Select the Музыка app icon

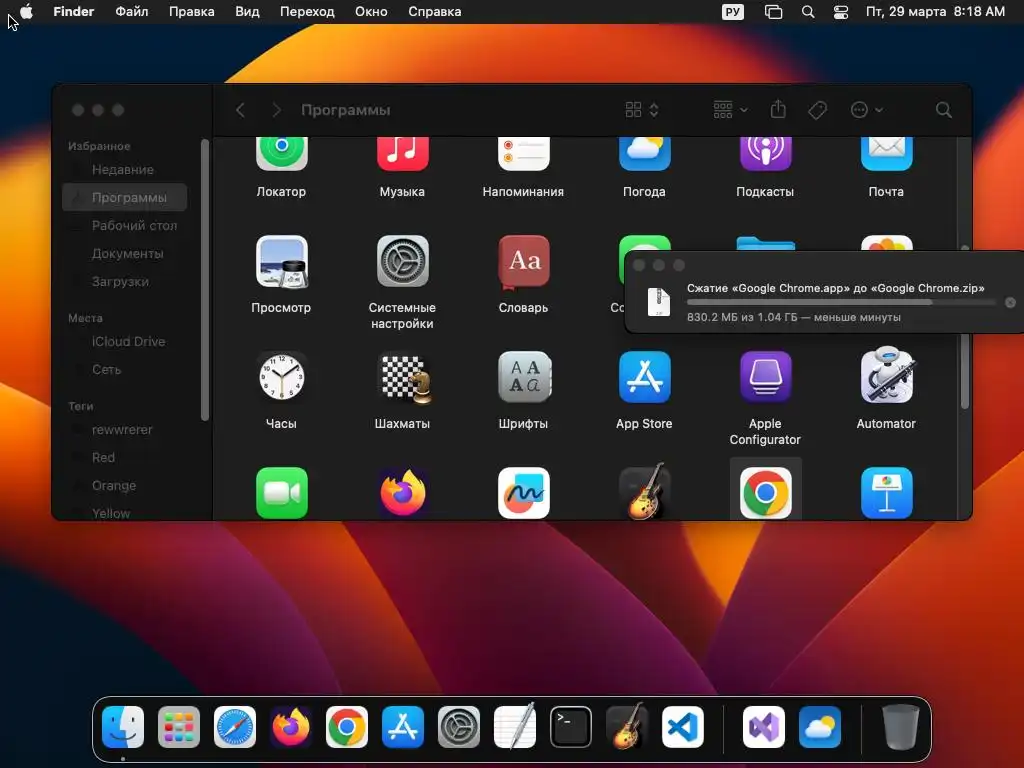402,155
